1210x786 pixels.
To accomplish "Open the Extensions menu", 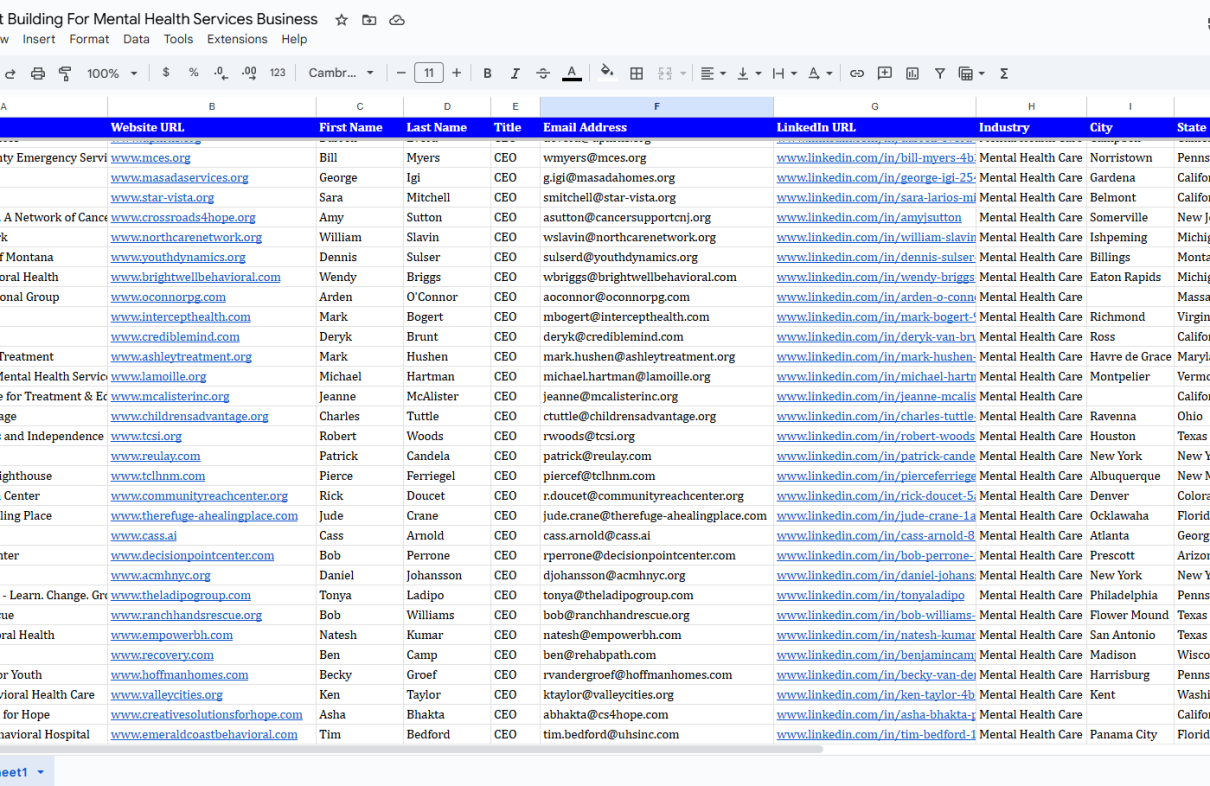I will point(237,39).
